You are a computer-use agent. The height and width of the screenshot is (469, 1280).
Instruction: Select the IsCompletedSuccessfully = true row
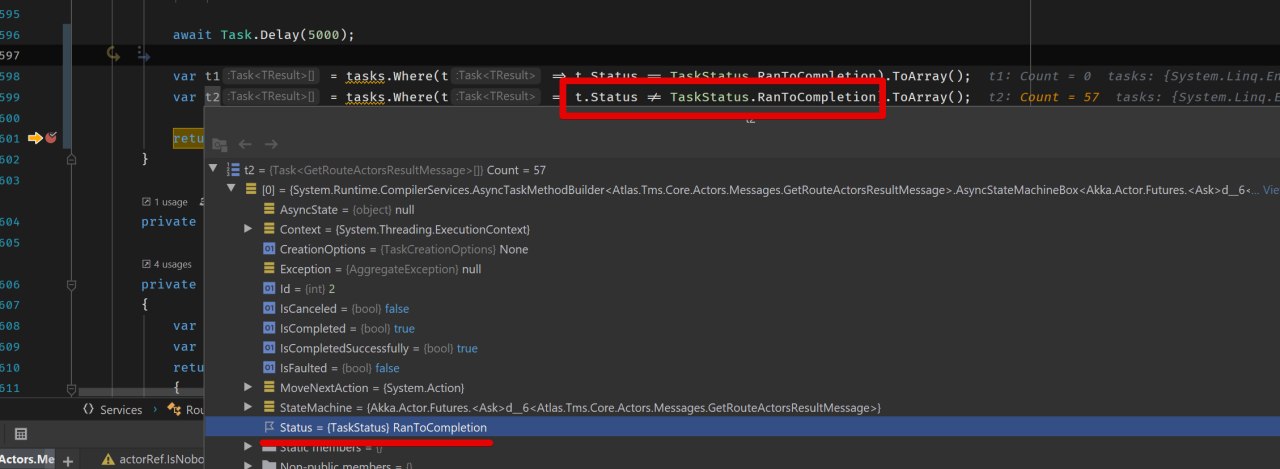[742, 348]
